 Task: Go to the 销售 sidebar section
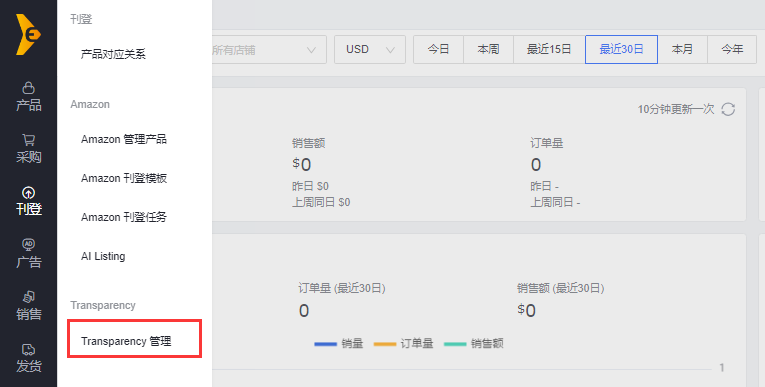pyautogui.click(x=28, y=306)
